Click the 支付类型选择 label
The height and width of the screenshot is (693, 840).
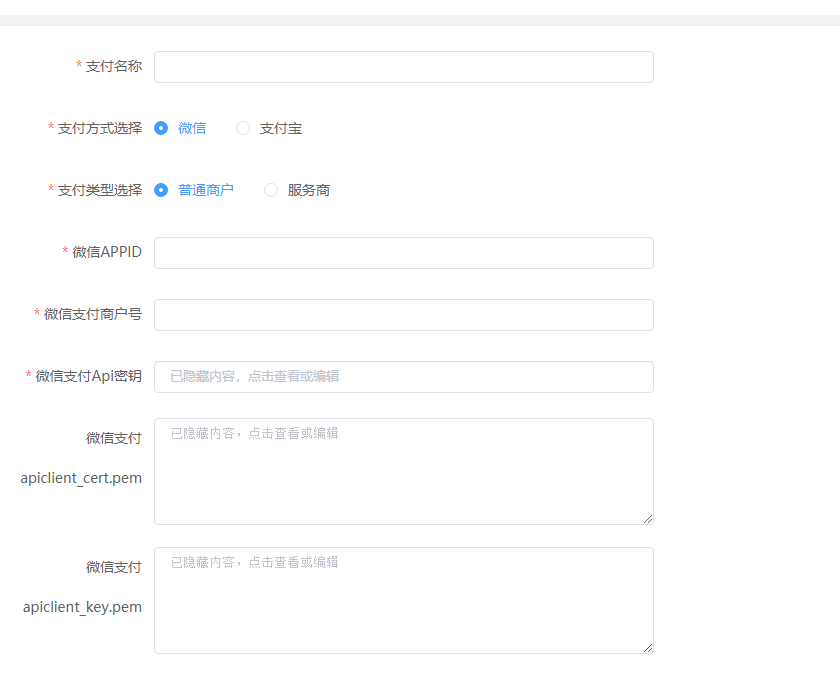click(x=100, y=190)
